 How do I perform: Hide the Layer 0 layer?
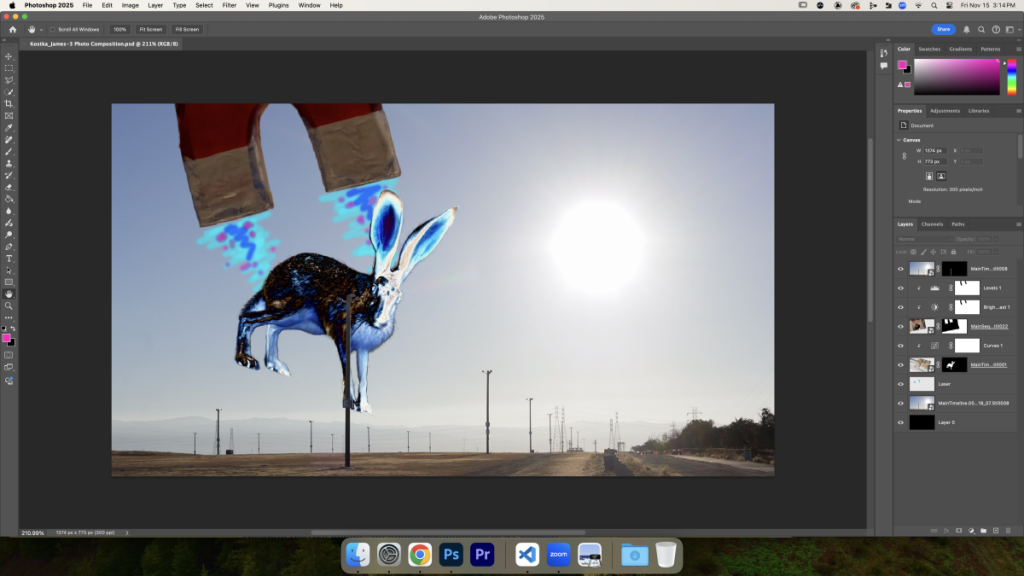point(901,422)
